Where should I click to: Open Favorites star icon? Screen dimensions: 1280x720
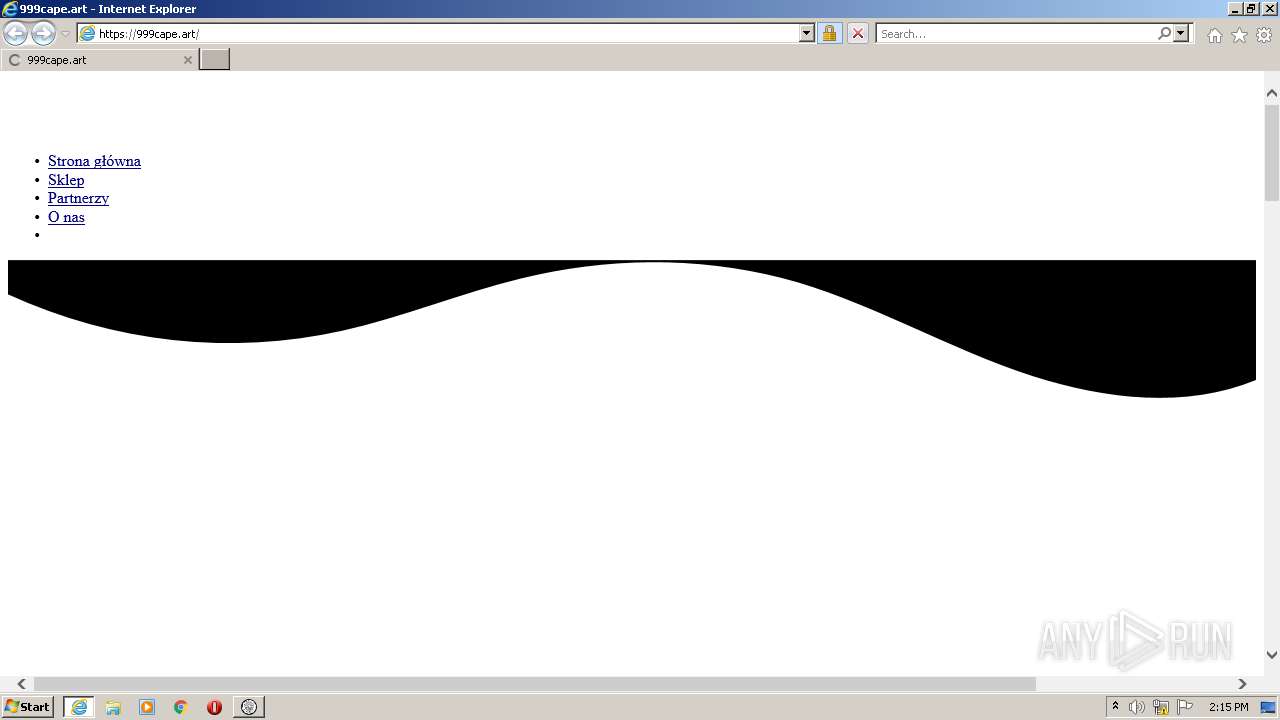pos(1239,35)
